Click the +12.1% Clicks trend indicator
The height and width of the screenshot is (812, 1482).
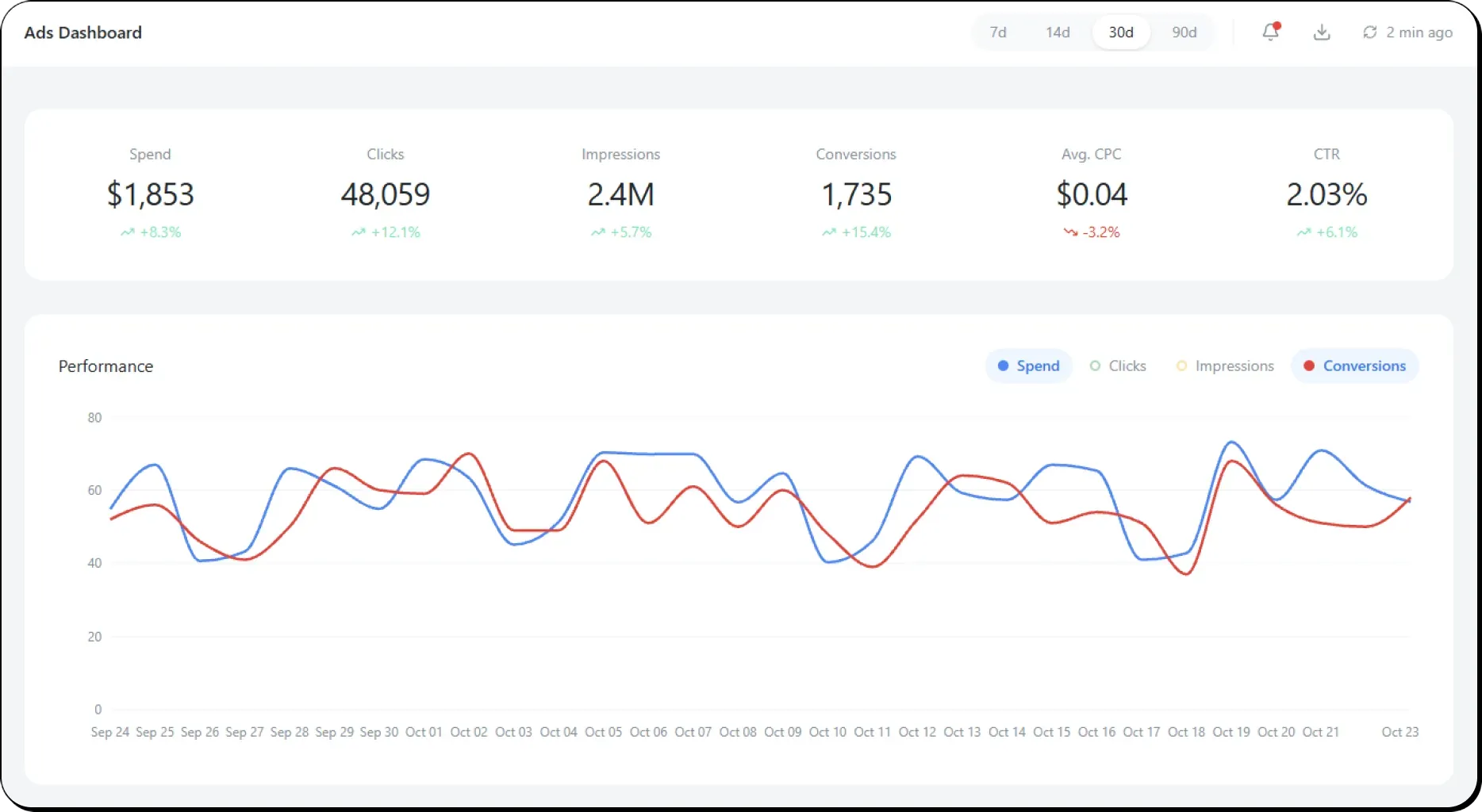[x=386, y=232]
